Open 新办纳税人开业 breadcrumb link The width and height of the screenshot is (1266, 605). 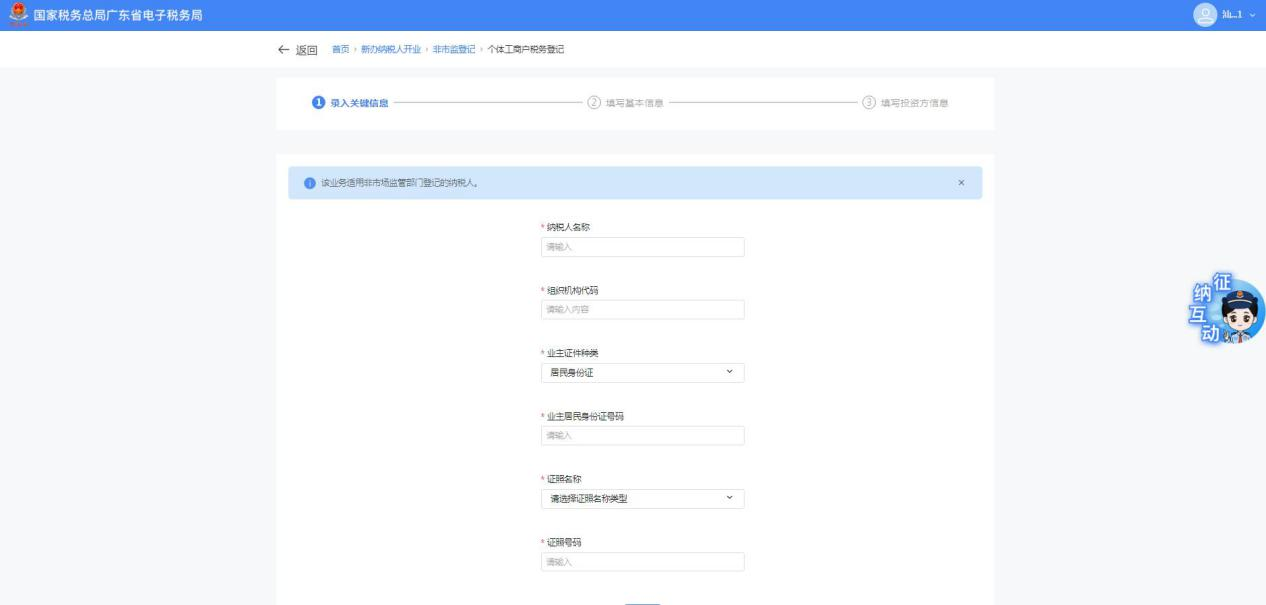click(391, 50)
